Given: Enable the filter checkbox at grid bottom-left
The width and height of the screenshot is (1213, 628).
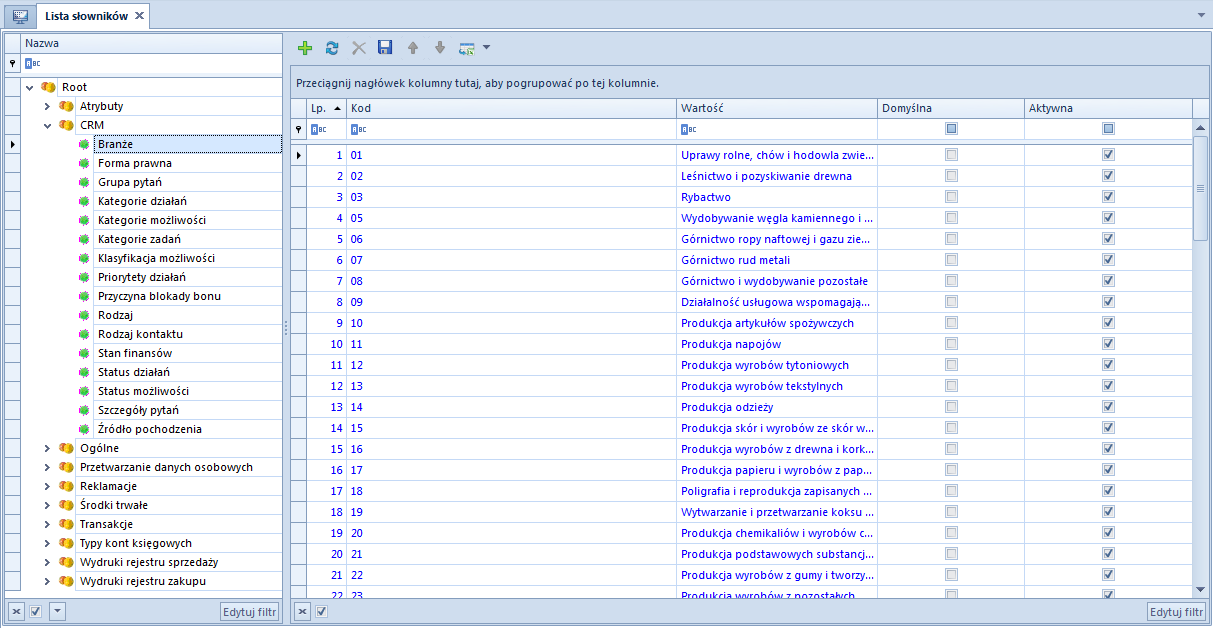Looking at the screenshot, I should click(321, 611).
